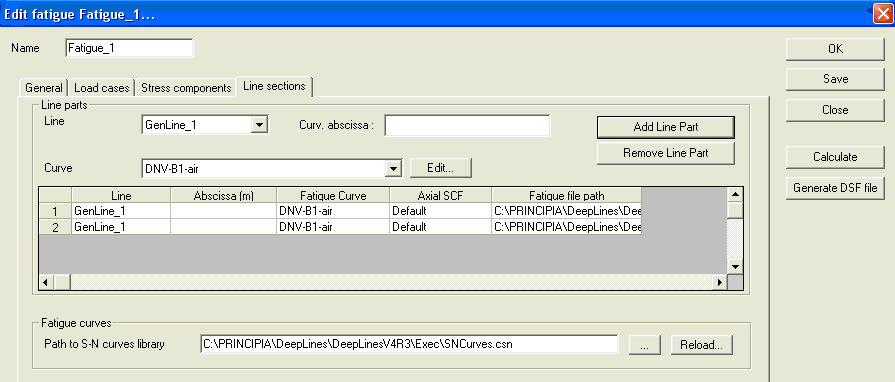Click Fatigue file path cell row 2
895x382 pixels.
(567, 227)
